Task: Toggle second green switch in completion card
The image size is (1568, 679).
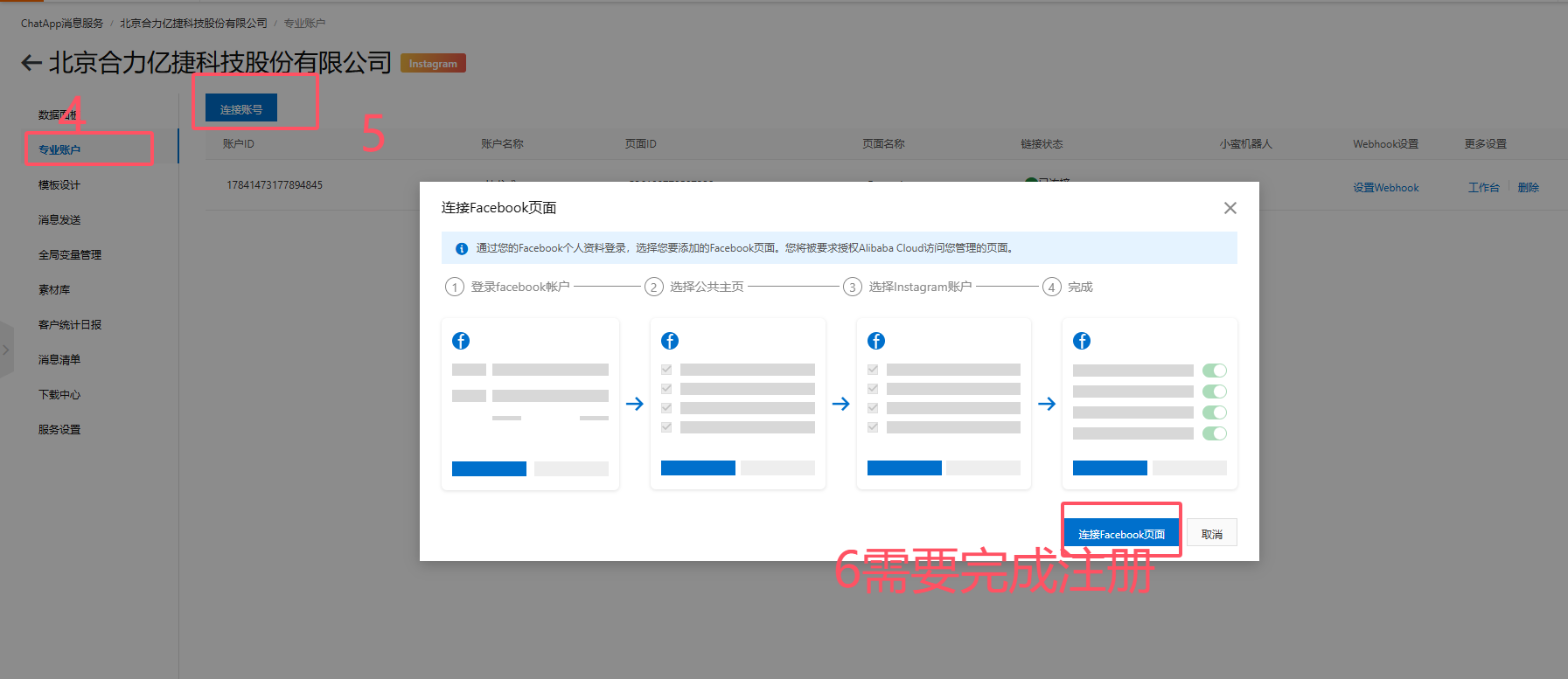Action: [x=1215, y=391]
